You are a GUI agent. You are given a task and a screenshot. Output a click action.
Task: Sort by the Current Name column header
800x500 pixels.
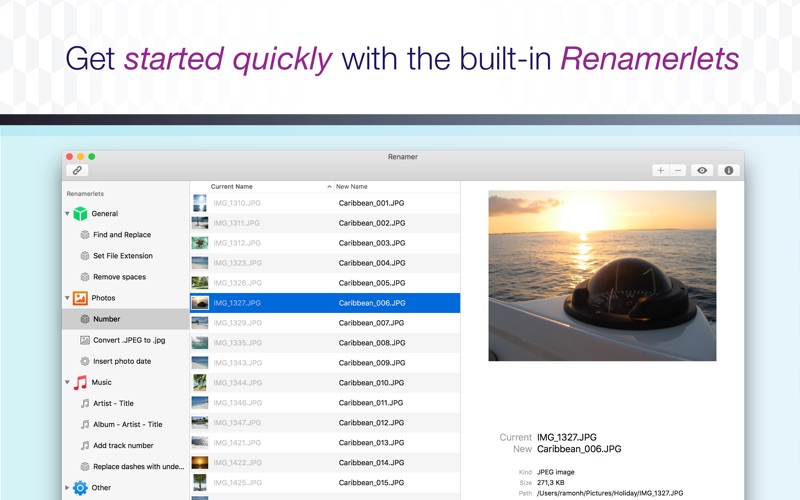click(232, 187)
